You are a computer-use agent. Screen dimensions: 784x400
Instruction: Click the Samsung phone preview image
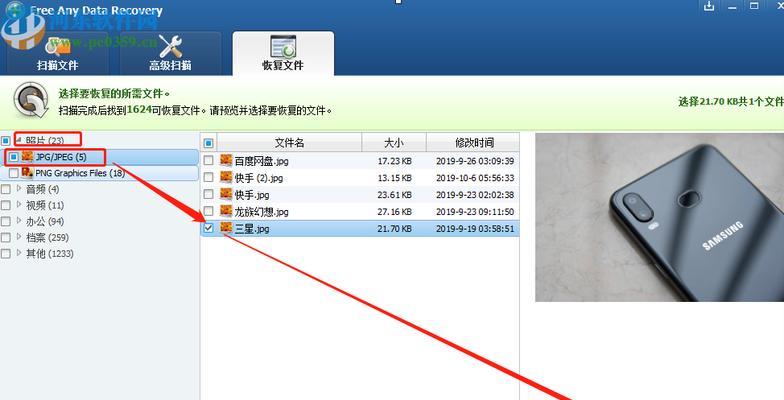[660, 218]
